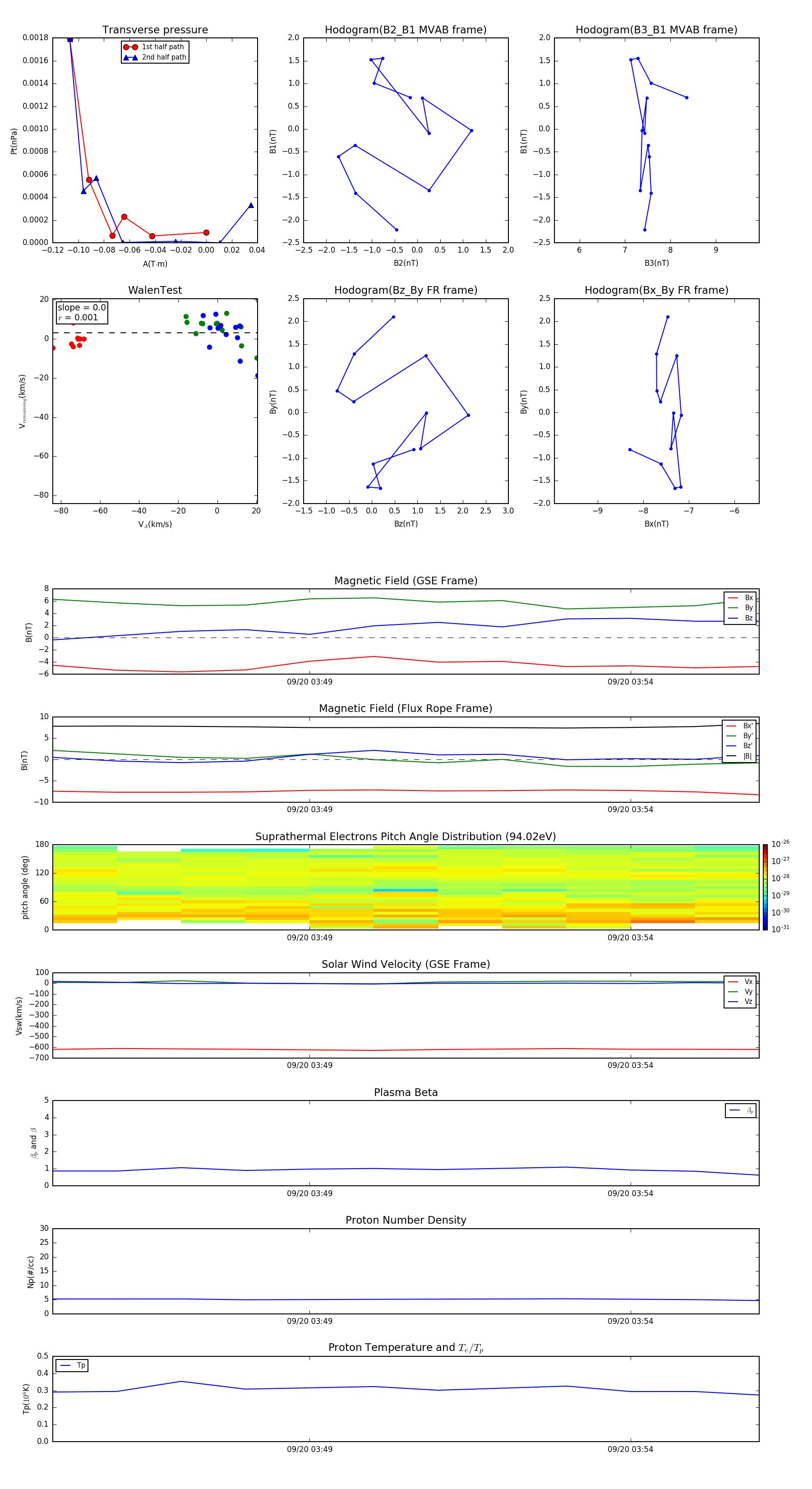Click the "A(T·m)" x-axis label

click(155, 264)
